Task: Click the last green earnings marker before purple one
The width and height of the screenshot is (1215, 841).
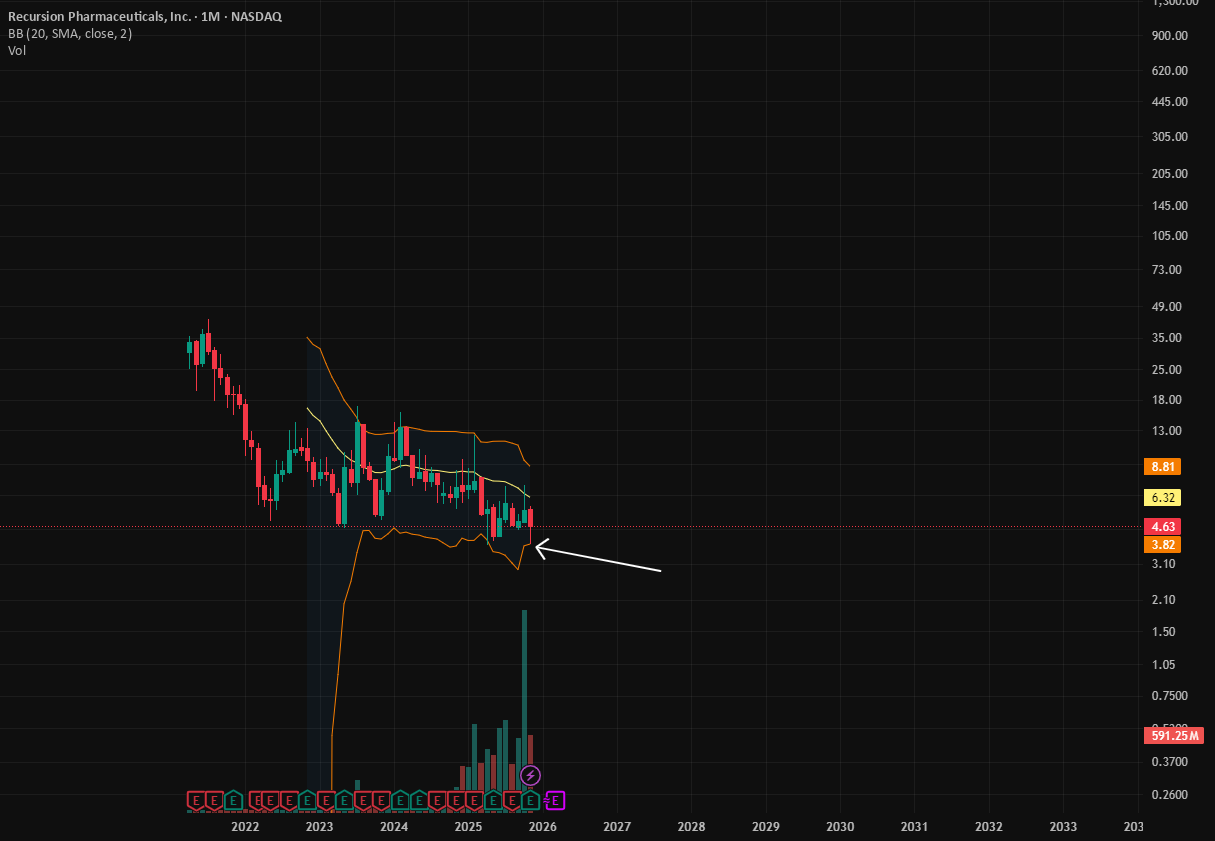Action: pos(532,800)
